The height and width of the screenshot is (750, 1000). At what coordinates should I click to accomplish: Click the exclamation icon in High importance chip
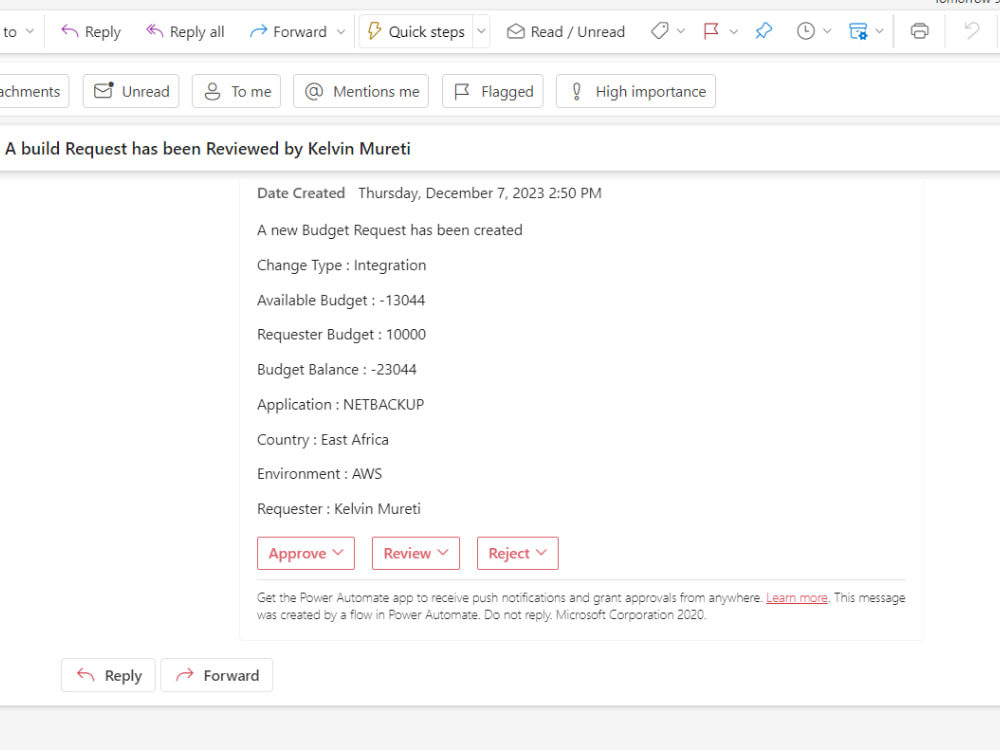[x=577, y=92]
